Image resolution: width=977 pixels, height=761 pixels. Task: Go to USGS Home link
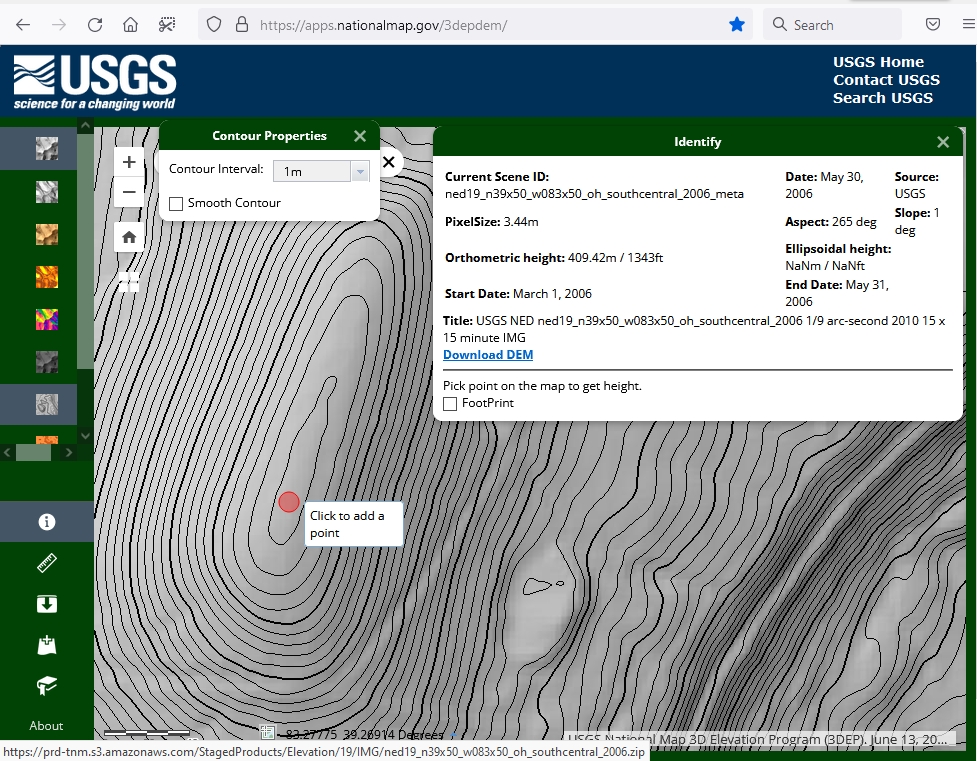[x=879, y=62]
